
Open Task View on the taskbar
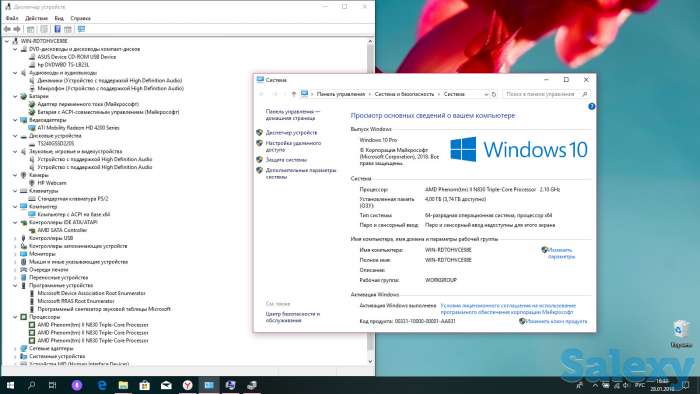point(52,385)
